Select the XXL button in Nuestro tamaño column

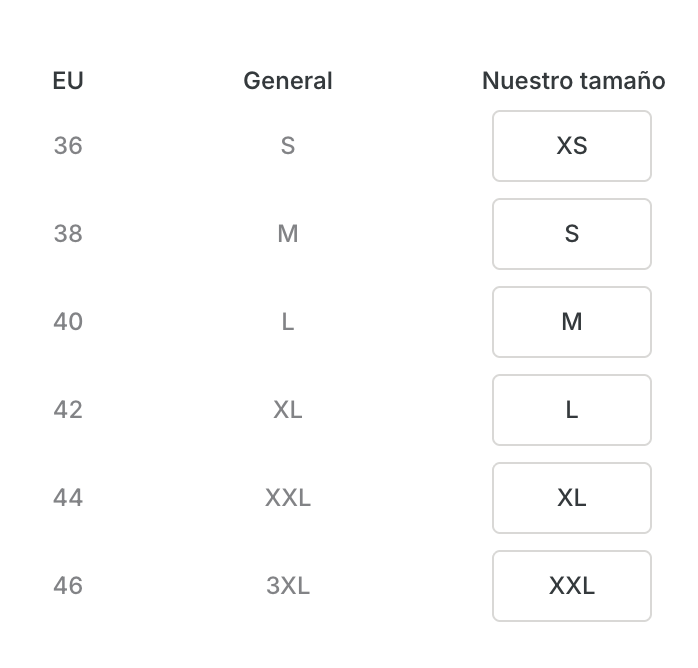coord(571,586)
